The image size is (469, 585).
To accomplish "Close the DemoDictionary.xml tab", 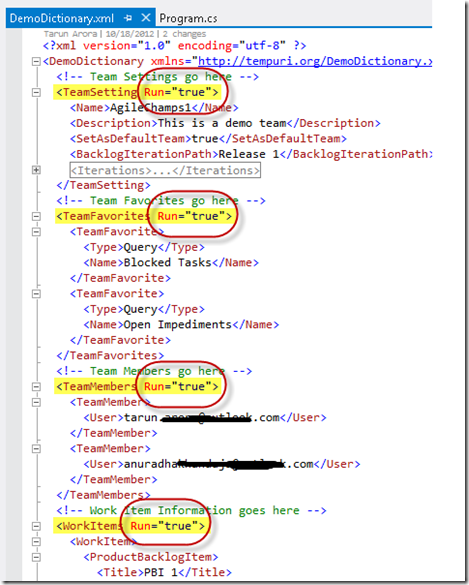I will [x=146, y=18].
